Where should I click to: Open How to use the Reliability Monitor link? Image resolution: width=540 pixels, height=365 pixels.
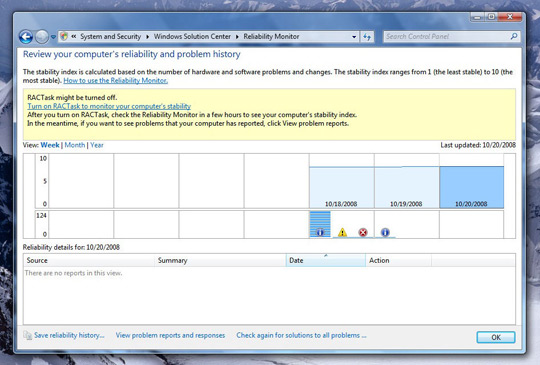tap(115, 81)
